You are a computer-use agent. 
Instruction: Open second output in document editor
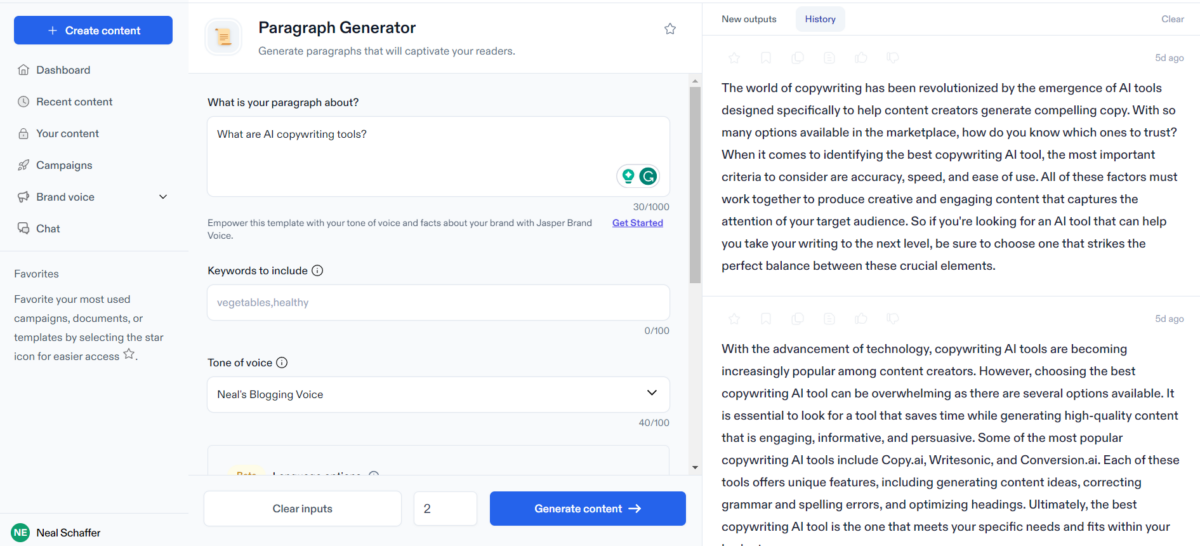[829, 319]
